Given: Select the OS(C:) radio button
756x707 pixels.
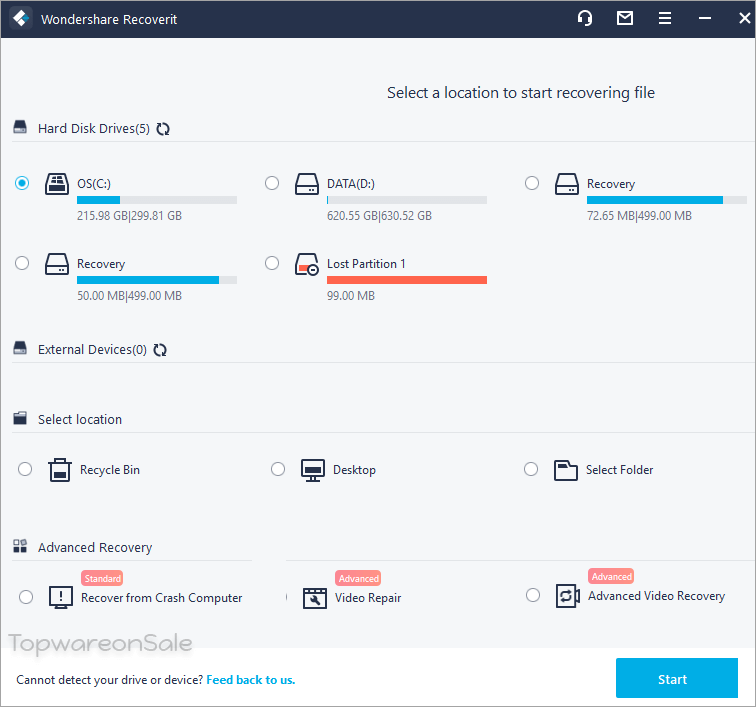Looking at the screenshot, I should click(22, 183).
